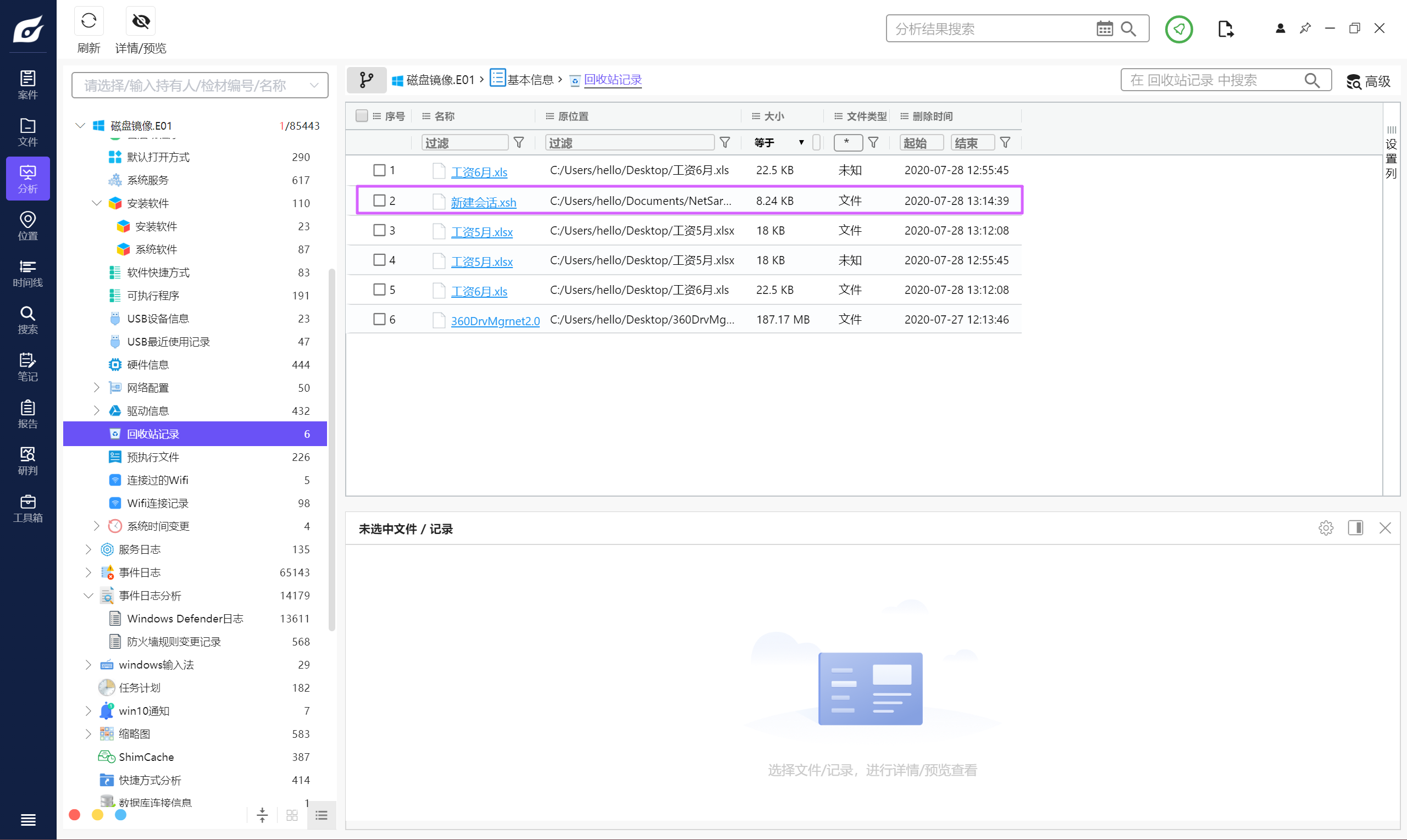Screen dimensions: 1407x840
Task: Switch tree to list view icon
Action: [x=322, y=816]
